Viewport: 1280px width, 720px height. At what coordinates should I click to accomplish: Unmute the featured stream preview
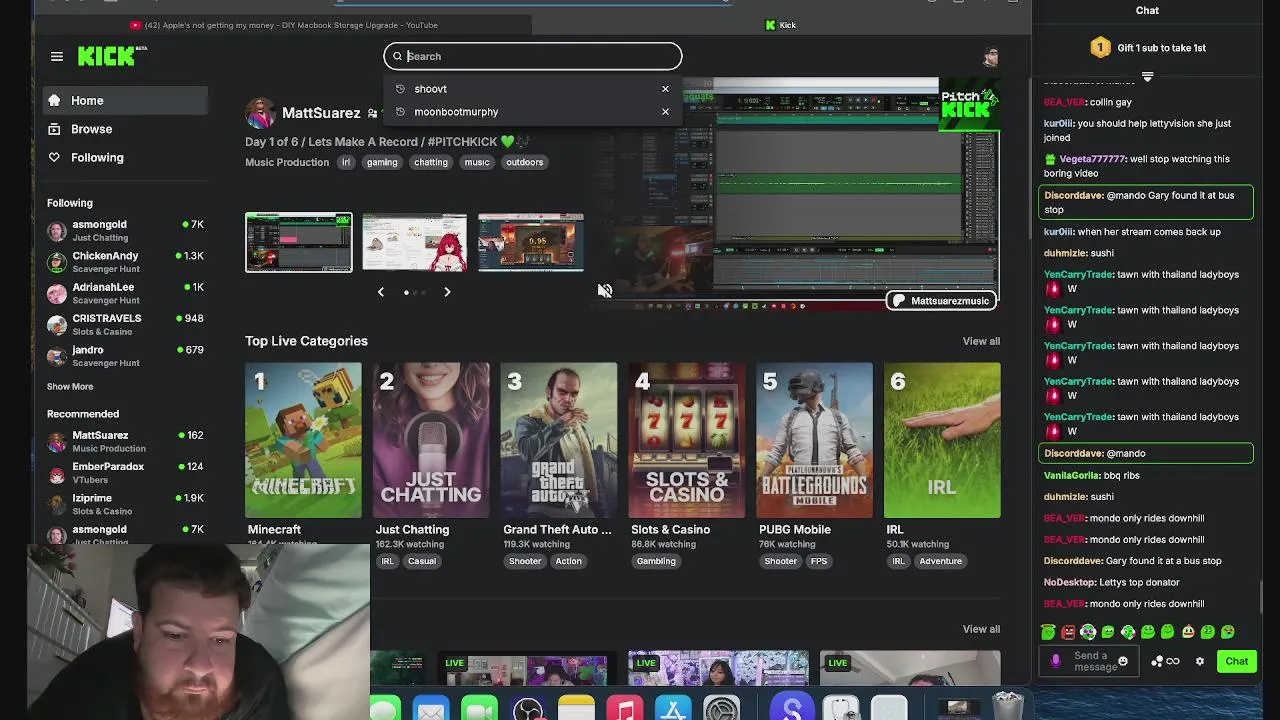click(605, 290)
